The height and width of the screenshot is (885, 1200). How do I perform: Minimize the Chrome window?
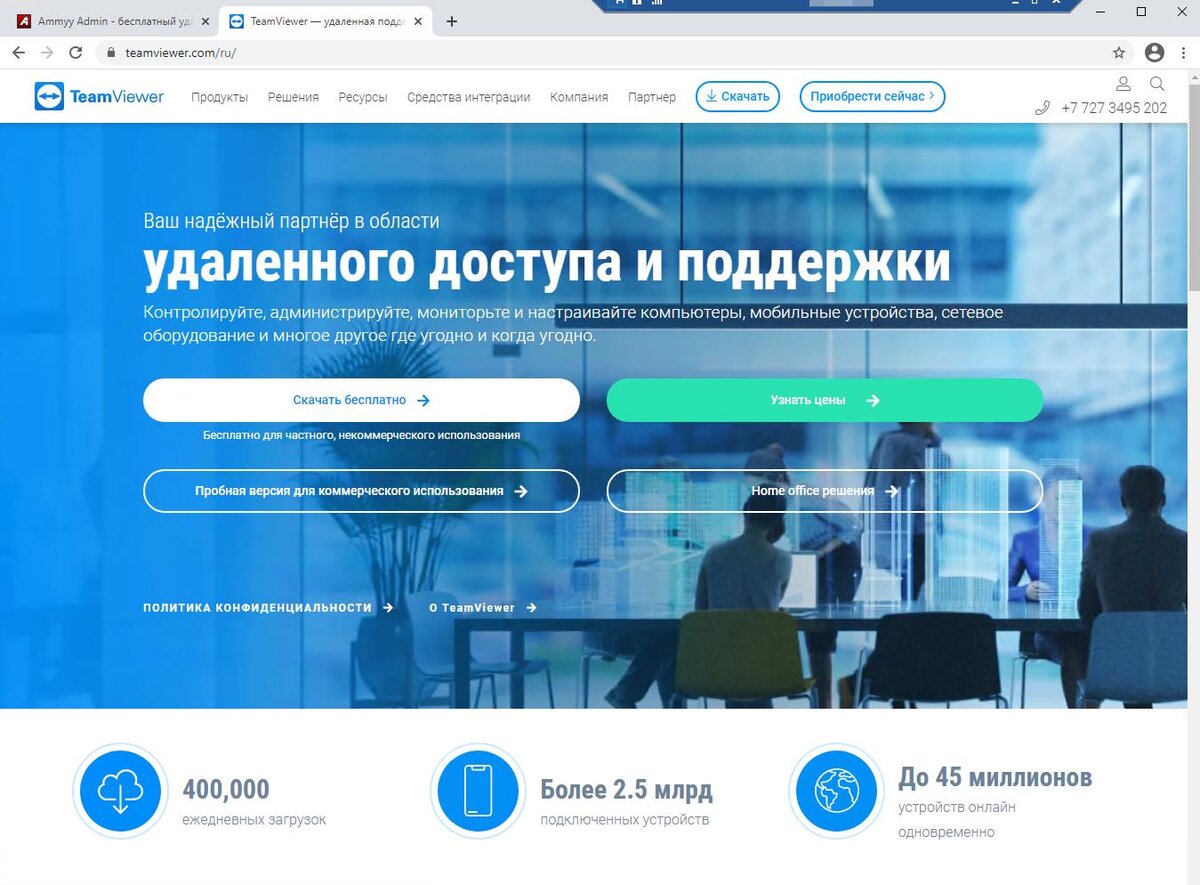(1101, 12)
